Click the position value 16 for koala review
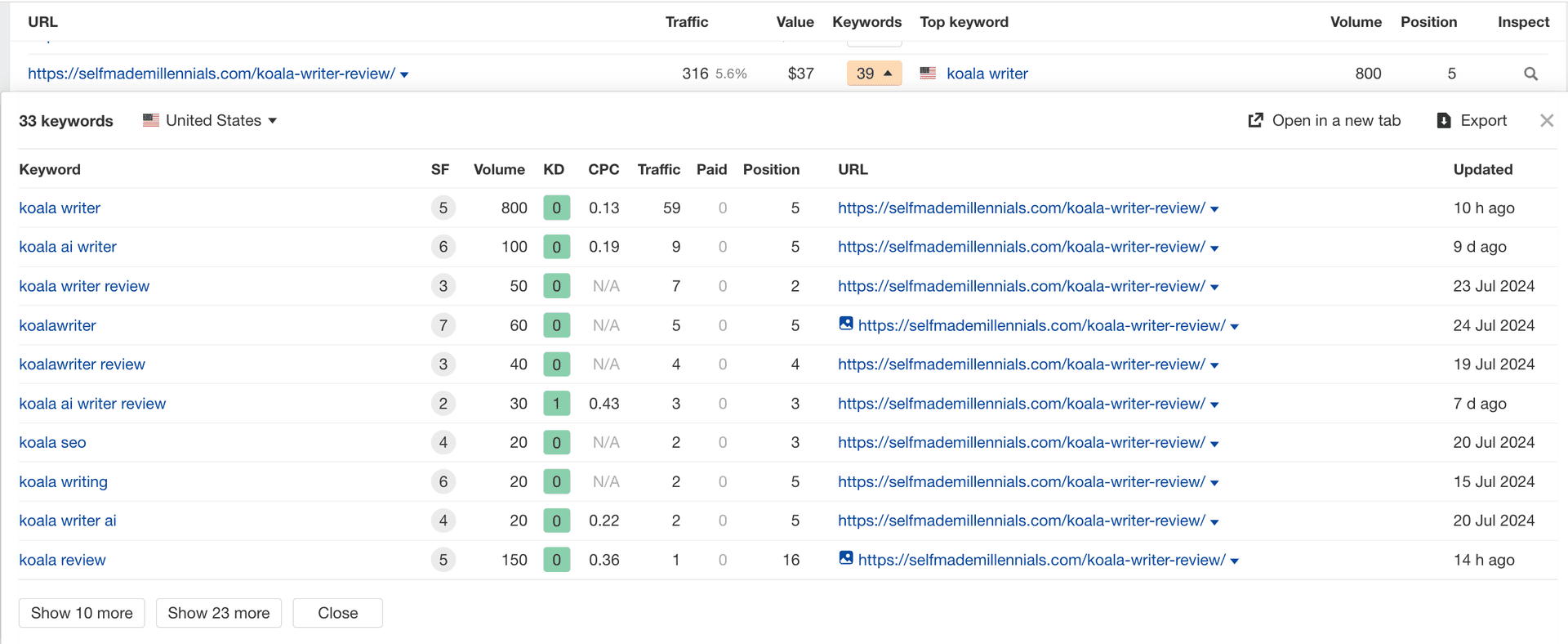The height and width of the screenshot is (644, 1568). click(791, 560)
